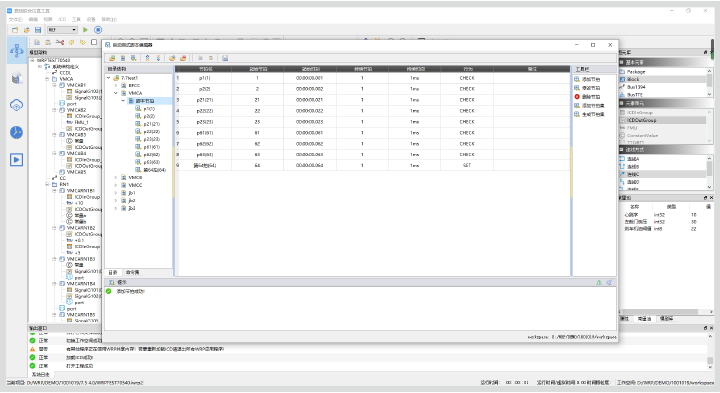Collapse RN1 node in main model tree

coord(47,185)
